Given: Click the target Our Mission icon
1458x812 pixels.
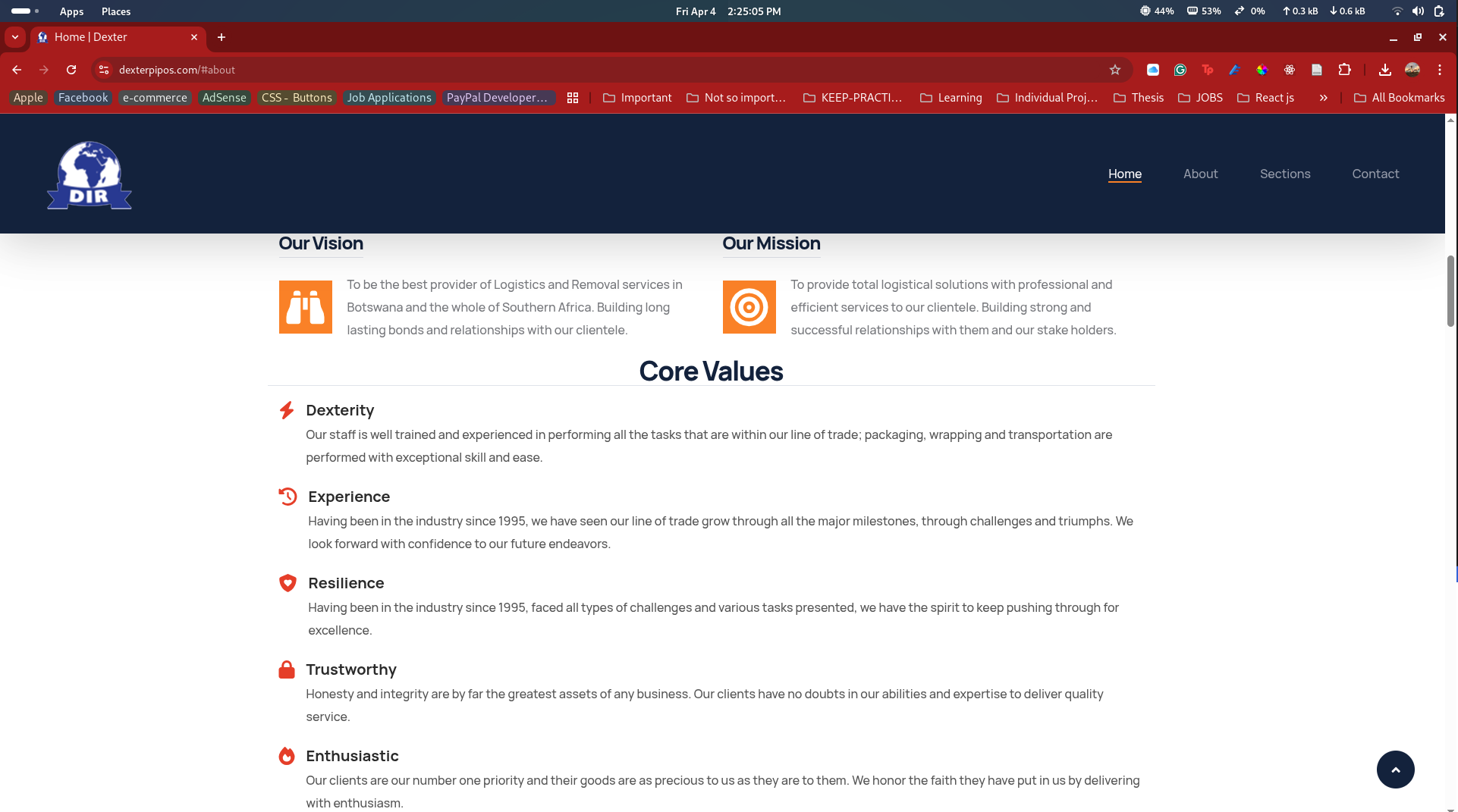Looking at the screenshot, I should (749, 307).
